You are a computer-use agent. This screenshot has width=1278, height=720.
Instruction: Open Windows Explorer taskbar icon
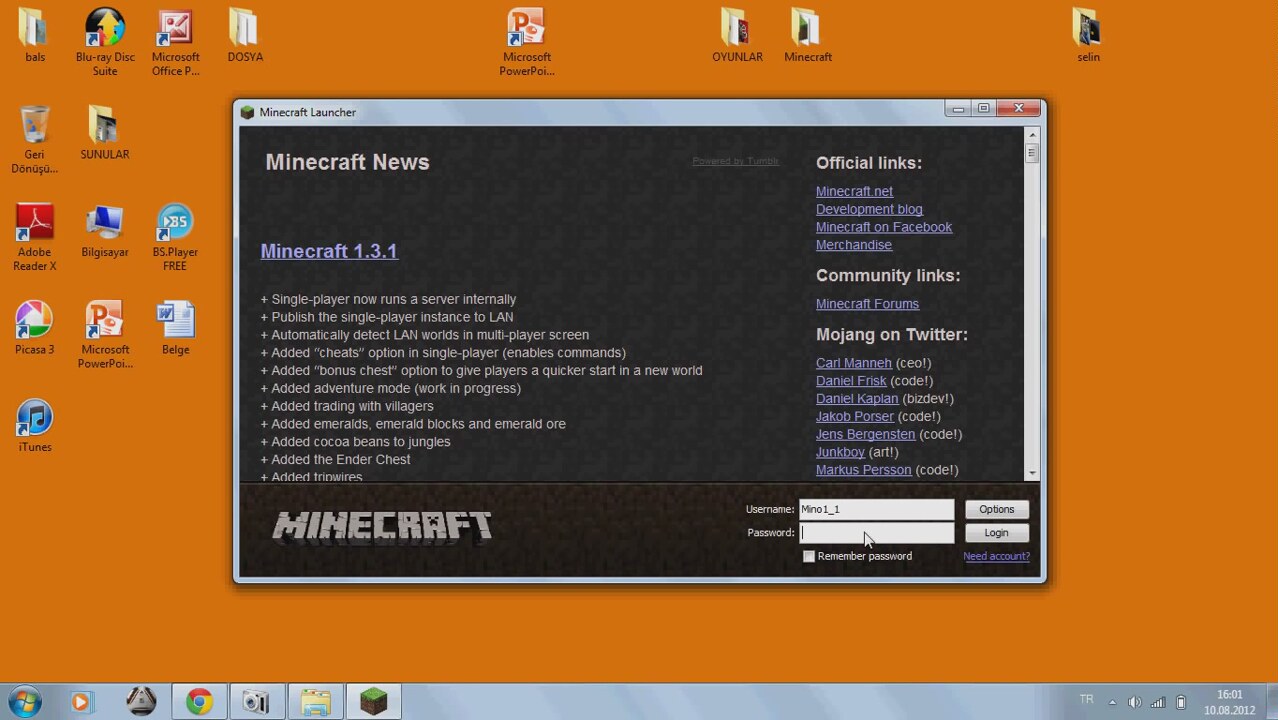click(315, 702)
